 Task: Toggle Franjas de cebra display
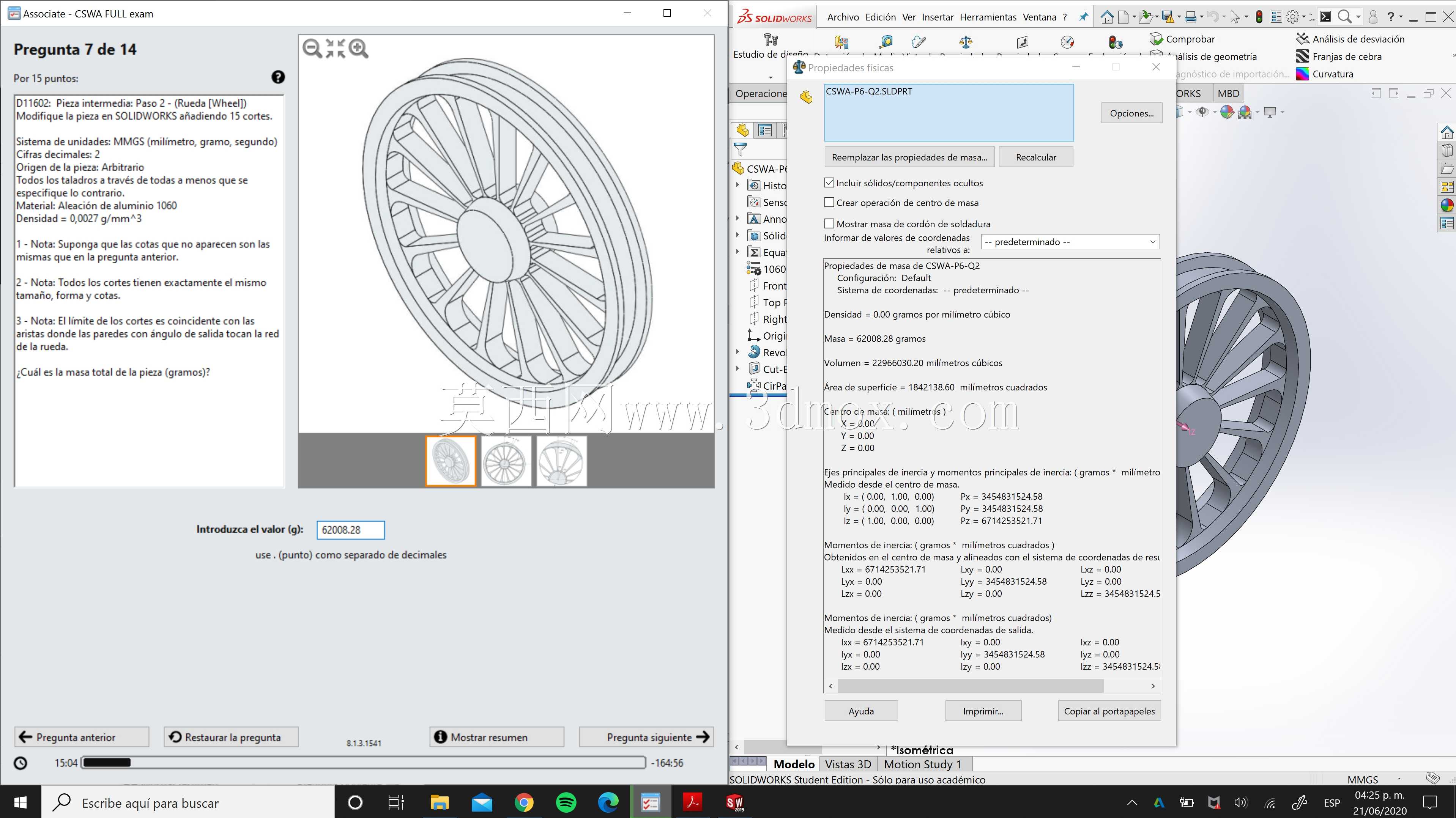pos(1338,57)
